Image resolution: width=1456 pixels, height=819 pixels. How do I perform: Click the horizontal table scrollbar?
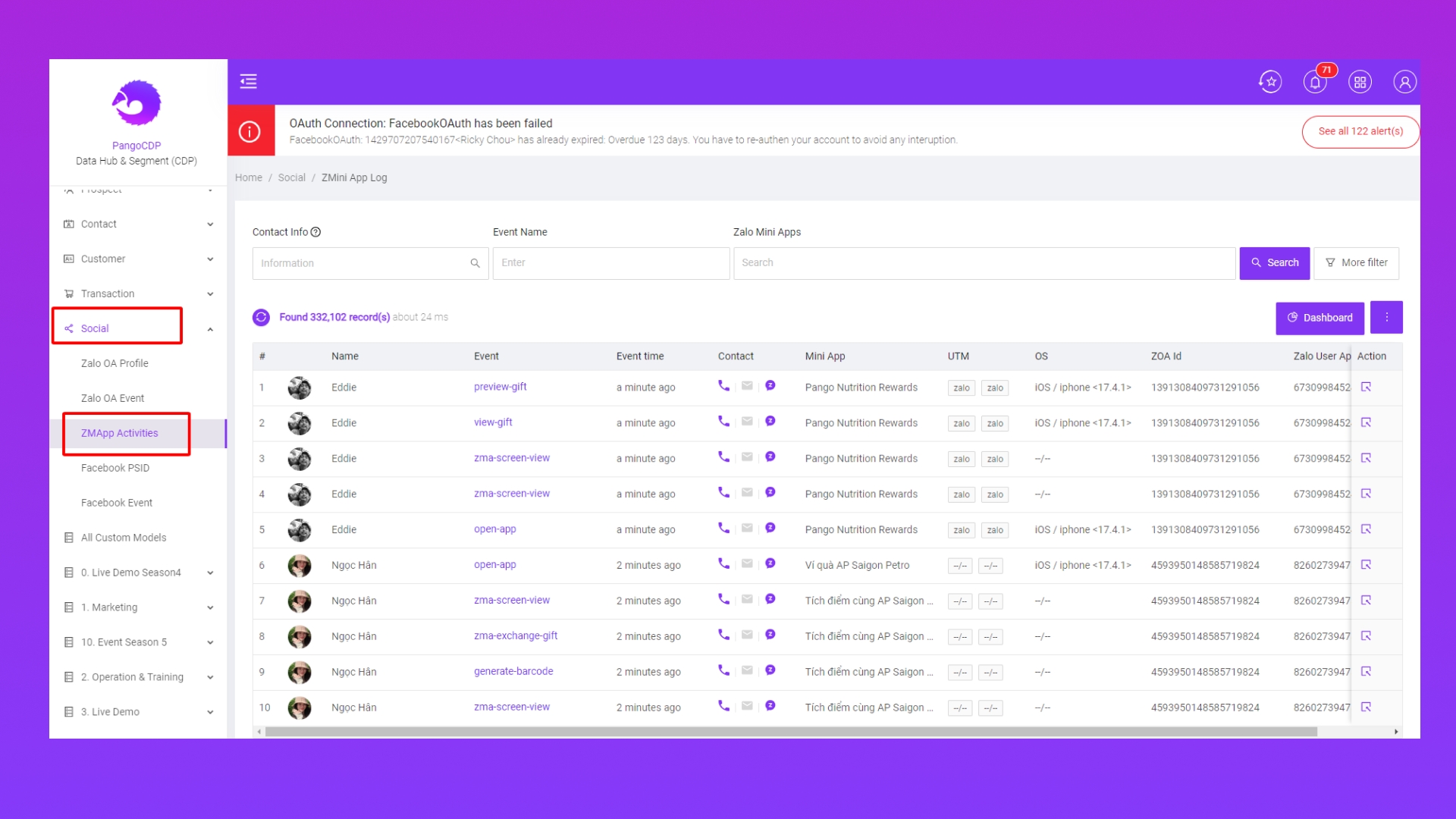(790, 732)
